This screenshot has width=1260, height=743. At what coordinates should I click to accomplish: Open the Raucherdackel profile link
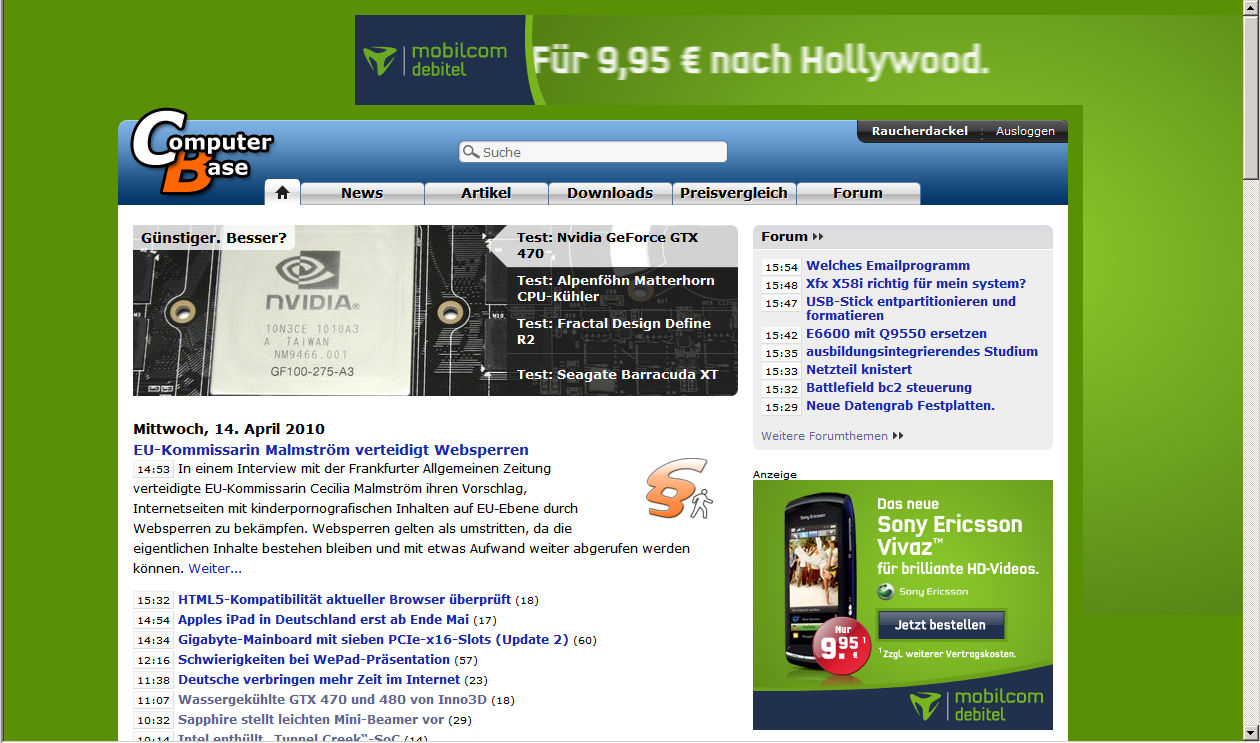click(x=920, y=131)
